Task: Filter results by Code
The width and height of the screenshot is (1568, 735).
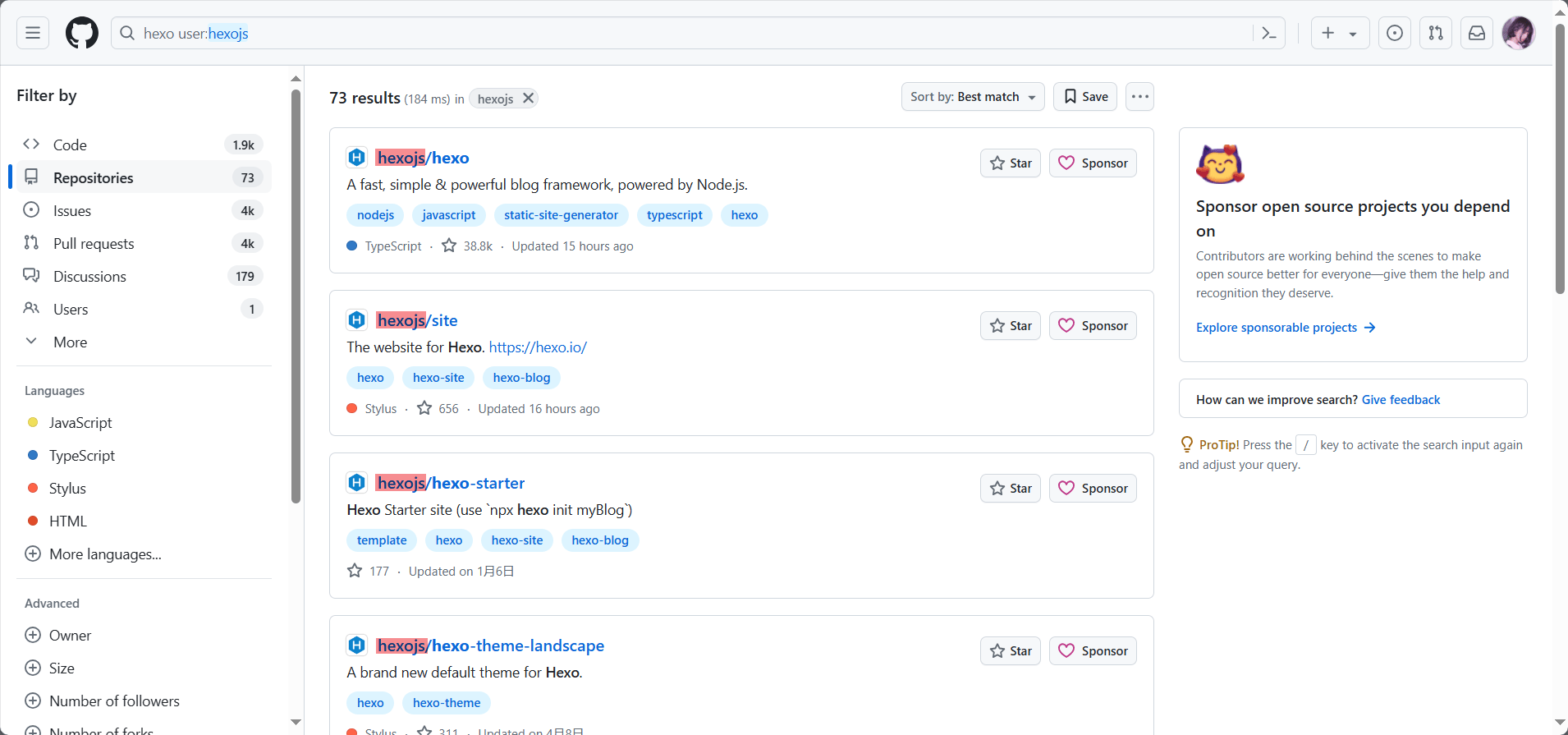Action: 70,145
